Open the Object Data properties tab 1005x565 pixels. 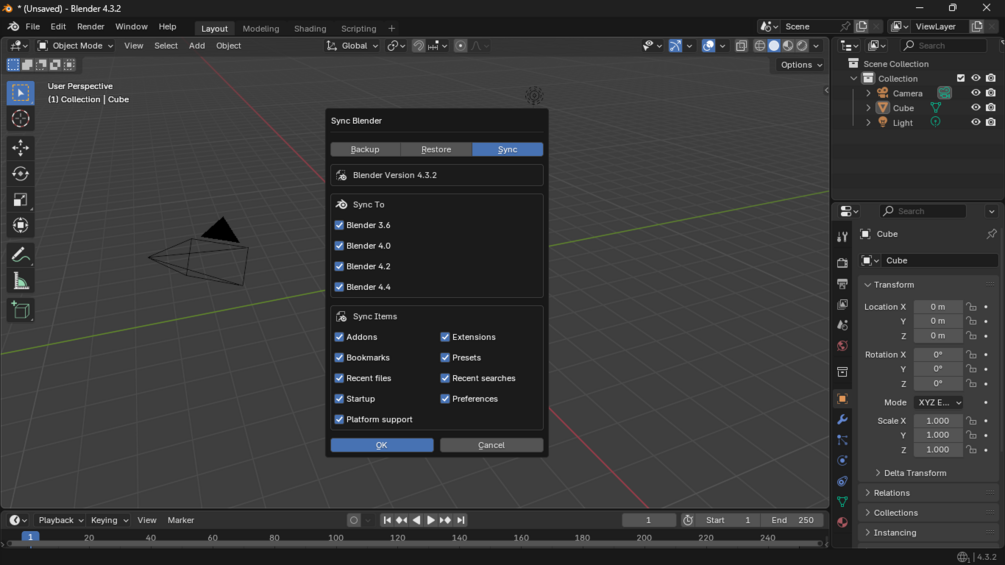pos(842,502)
